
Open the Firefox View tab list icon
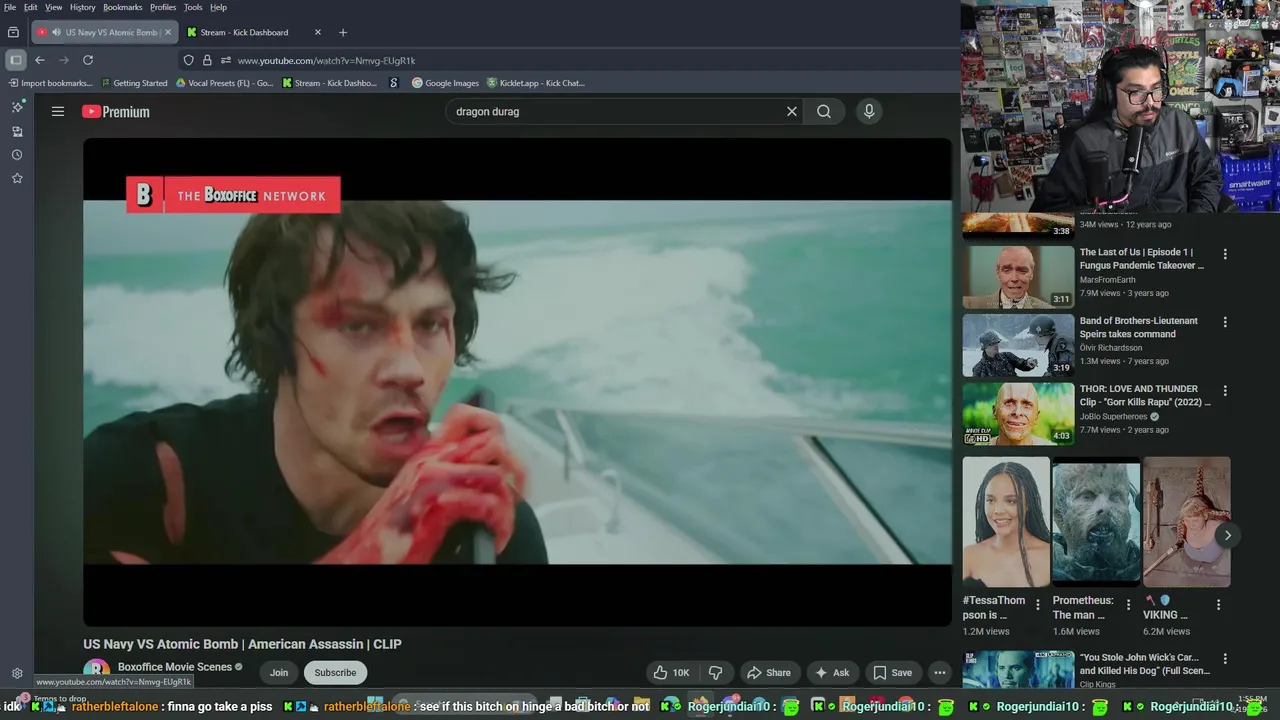13,32
